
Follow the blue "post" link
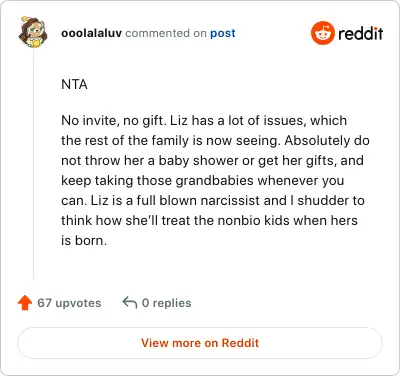click(223, 33)
